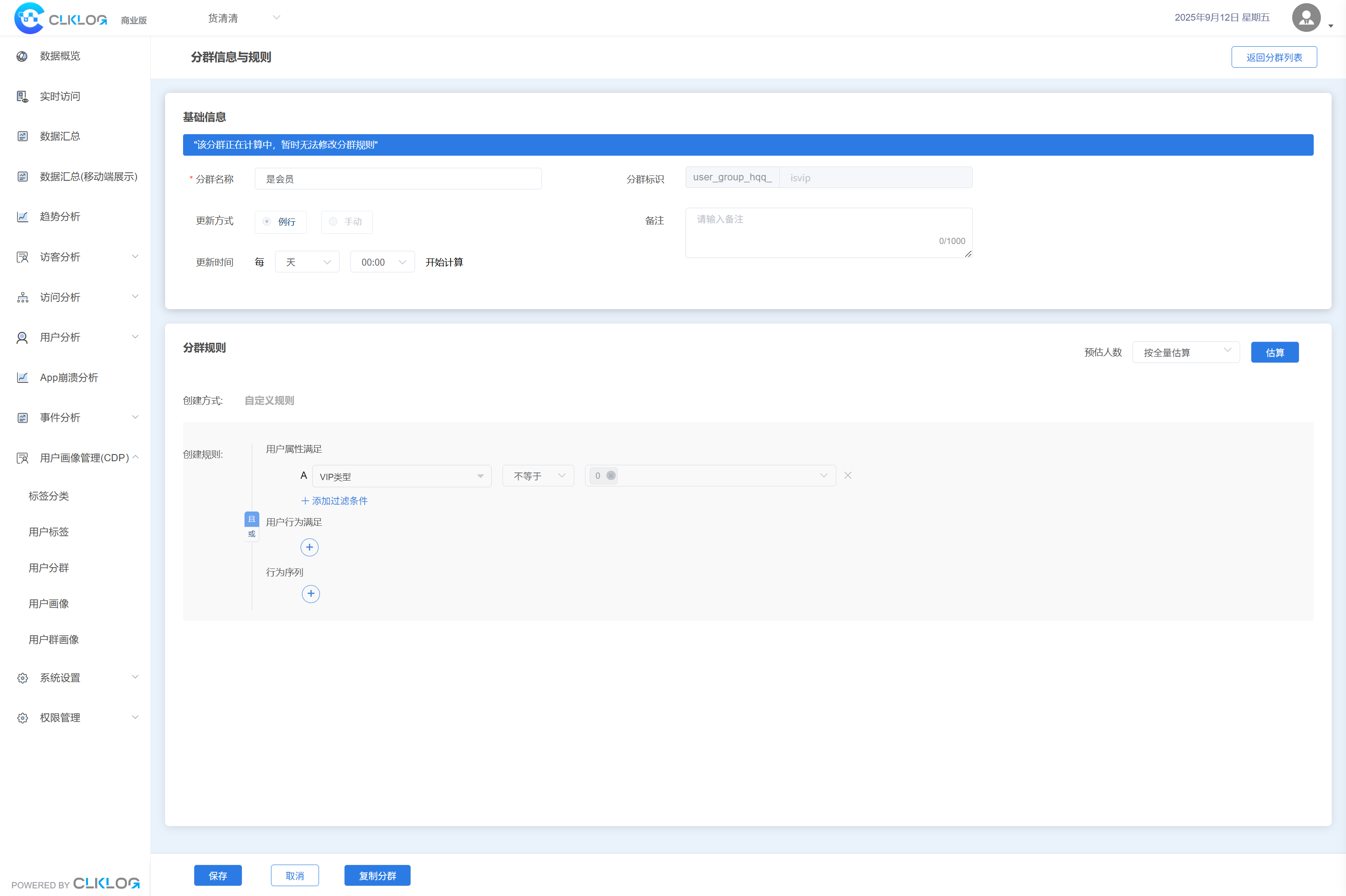Open the 不等于 operator dropdown
The width and height of the screenshot is (1346, 896).
pyautogui.click(x=538, y=476)
